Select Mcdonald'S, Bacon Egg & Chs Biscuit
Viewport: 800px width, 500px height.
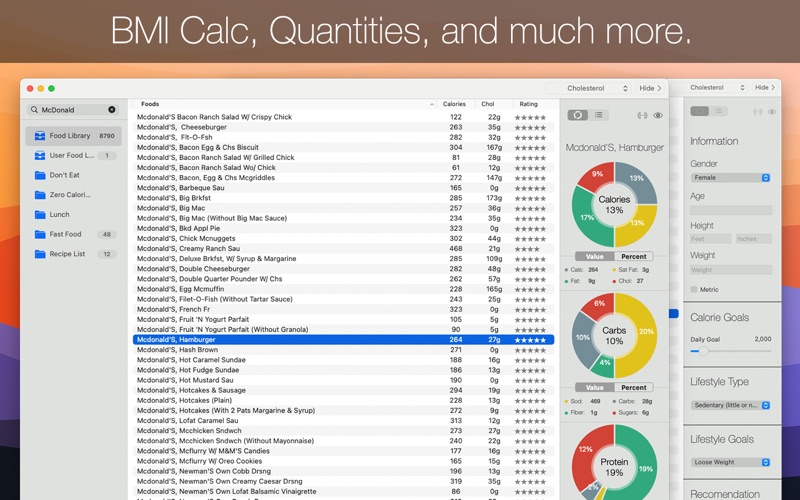pos(343,147)
